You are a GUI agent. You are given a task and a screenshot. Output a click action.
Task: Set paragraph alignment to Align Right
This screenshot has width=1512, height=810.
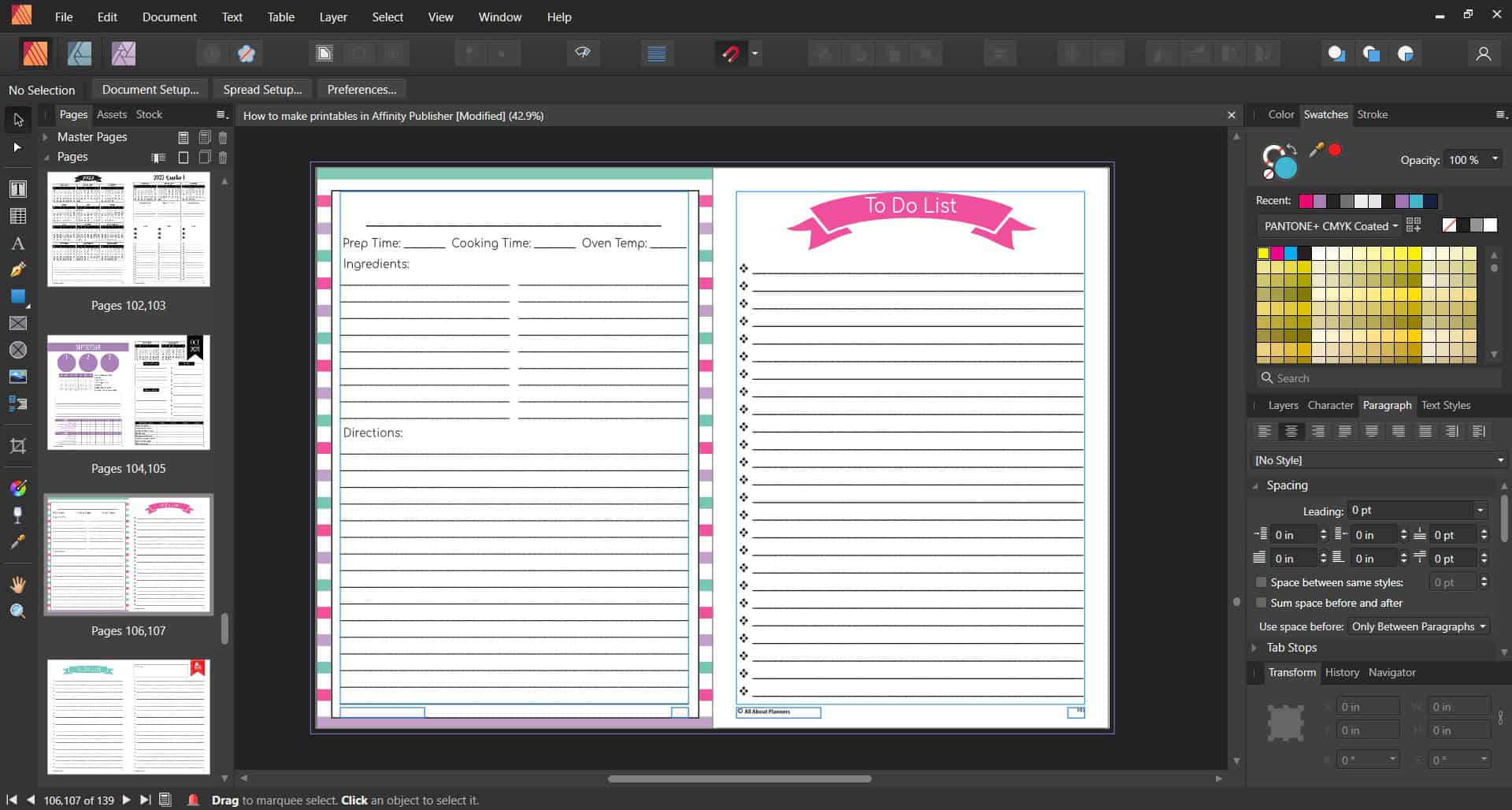pyautogui.click(x=1318, y=431)
